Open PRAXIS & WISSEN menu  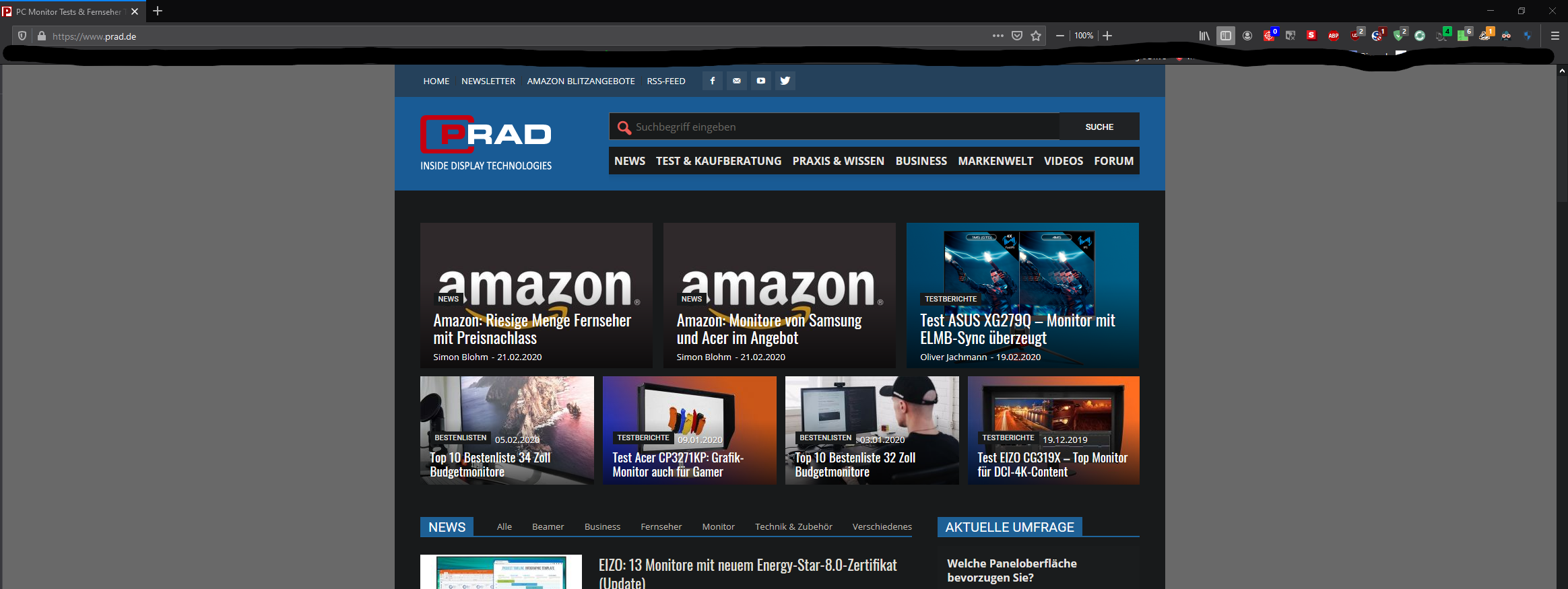click(x=839, y=161)
